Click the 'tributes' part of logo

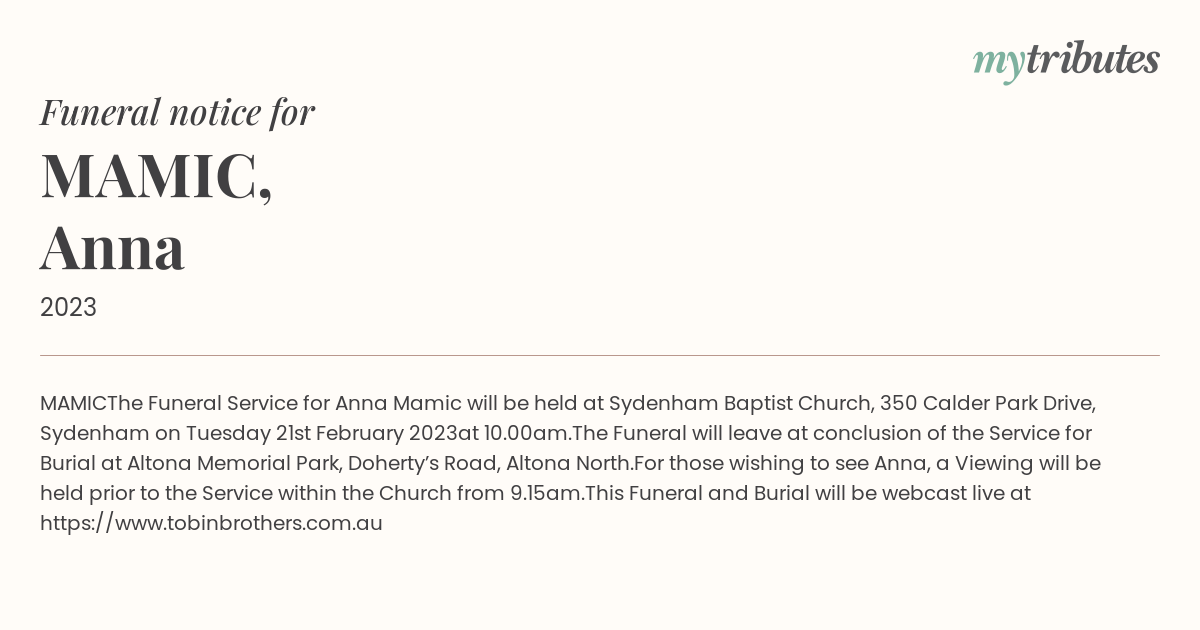(1092, 60)
